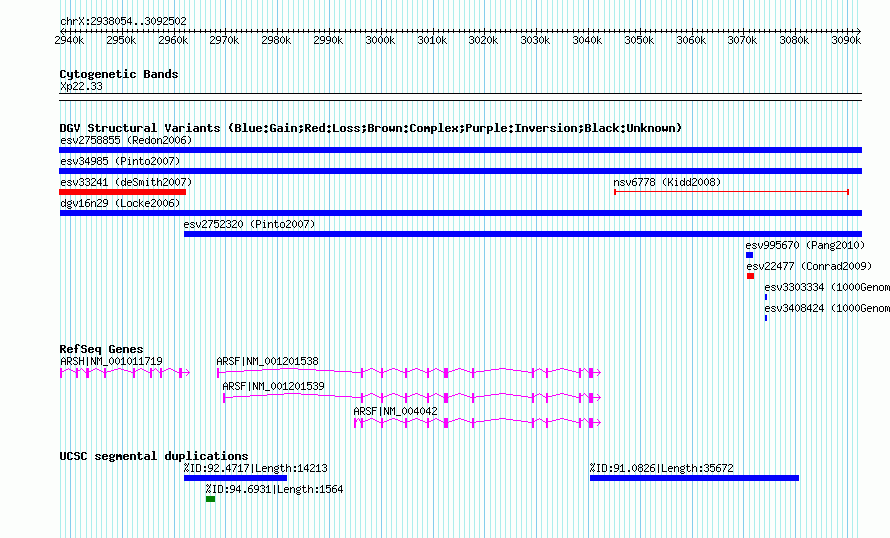Click green segmental duplication with length 1564

[x=211, y=499]
